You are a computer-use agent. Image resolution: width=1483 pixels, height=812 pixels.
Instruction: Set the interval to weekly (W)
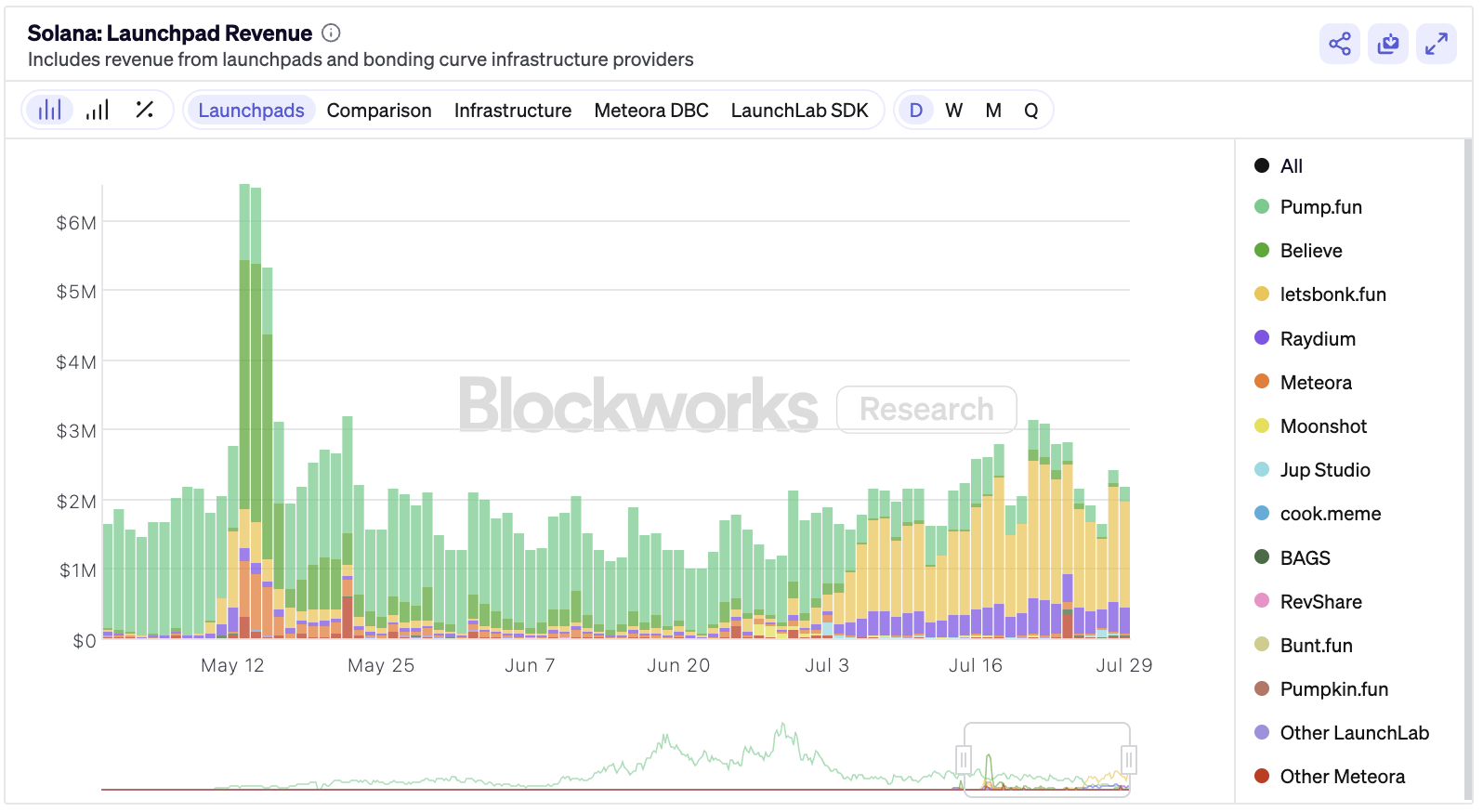tap(953, 111)
